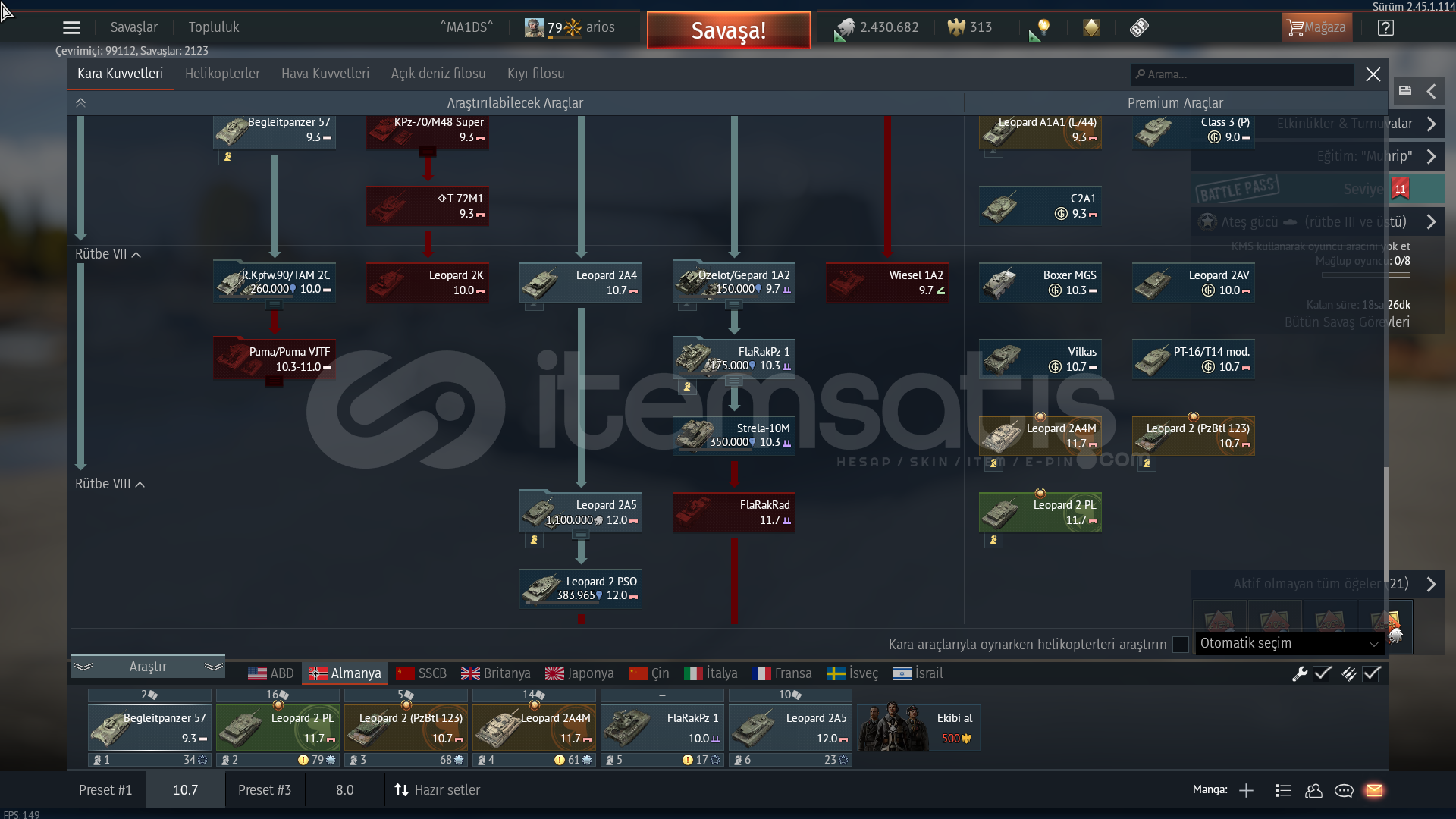The image size is (1456, 819).
Task: Open the gold diamond item icon
Action: tap(1091, 28)
